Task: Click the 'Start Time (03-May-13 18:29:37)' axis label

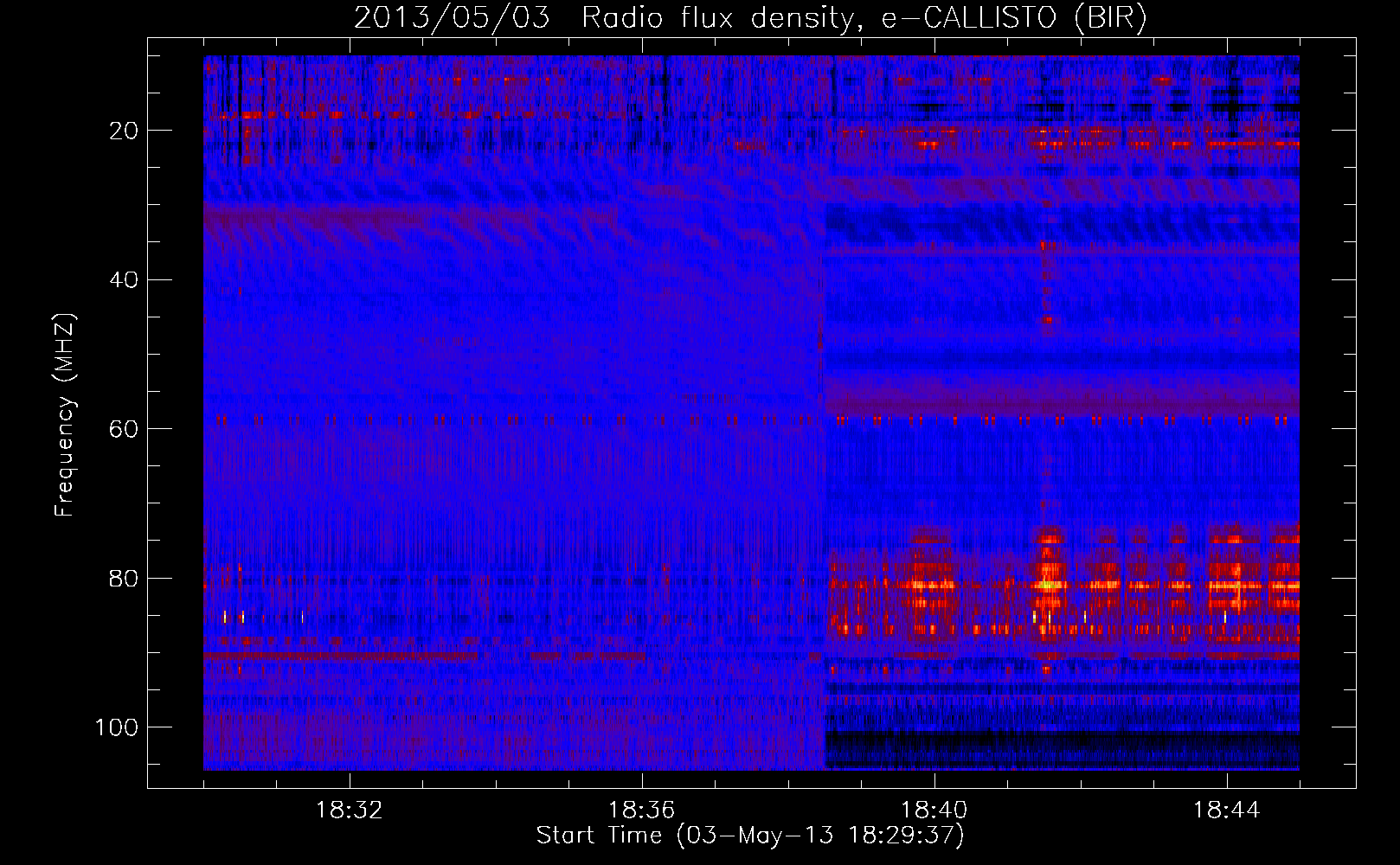Action: (x=750, y=836)
